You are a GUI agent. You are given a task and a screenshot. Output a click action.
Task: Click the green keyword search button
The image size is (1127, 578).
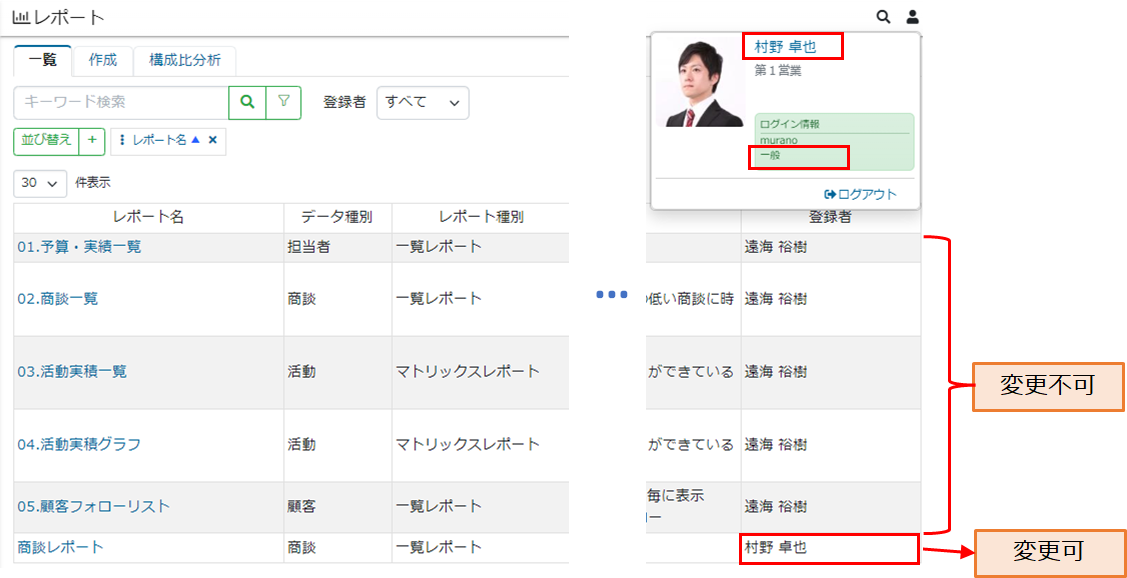coord(247,103)
